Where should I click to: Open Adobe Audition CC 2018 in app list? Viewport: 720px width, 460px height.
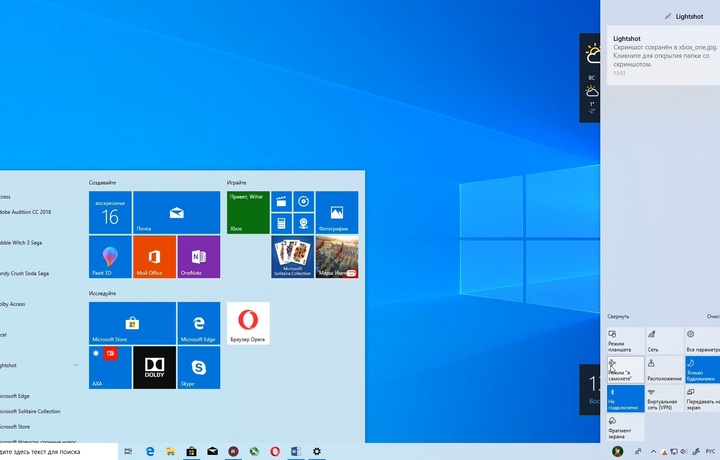[x=25, y=212]
